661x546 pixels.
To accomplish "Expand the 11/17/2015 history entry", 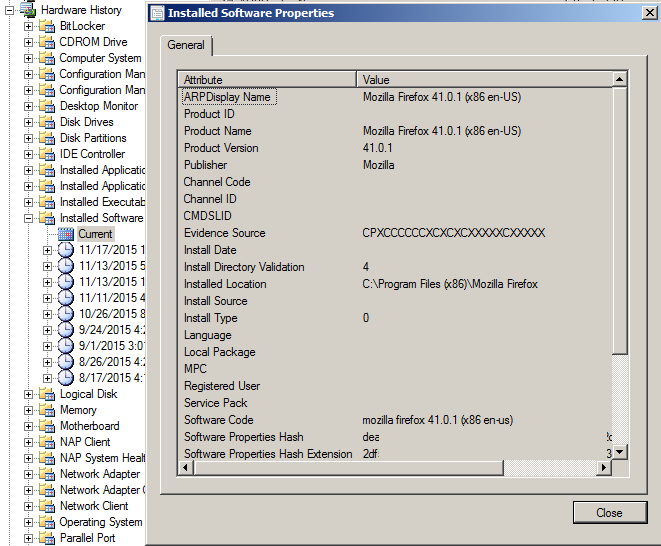I will [x=47, y=250].
